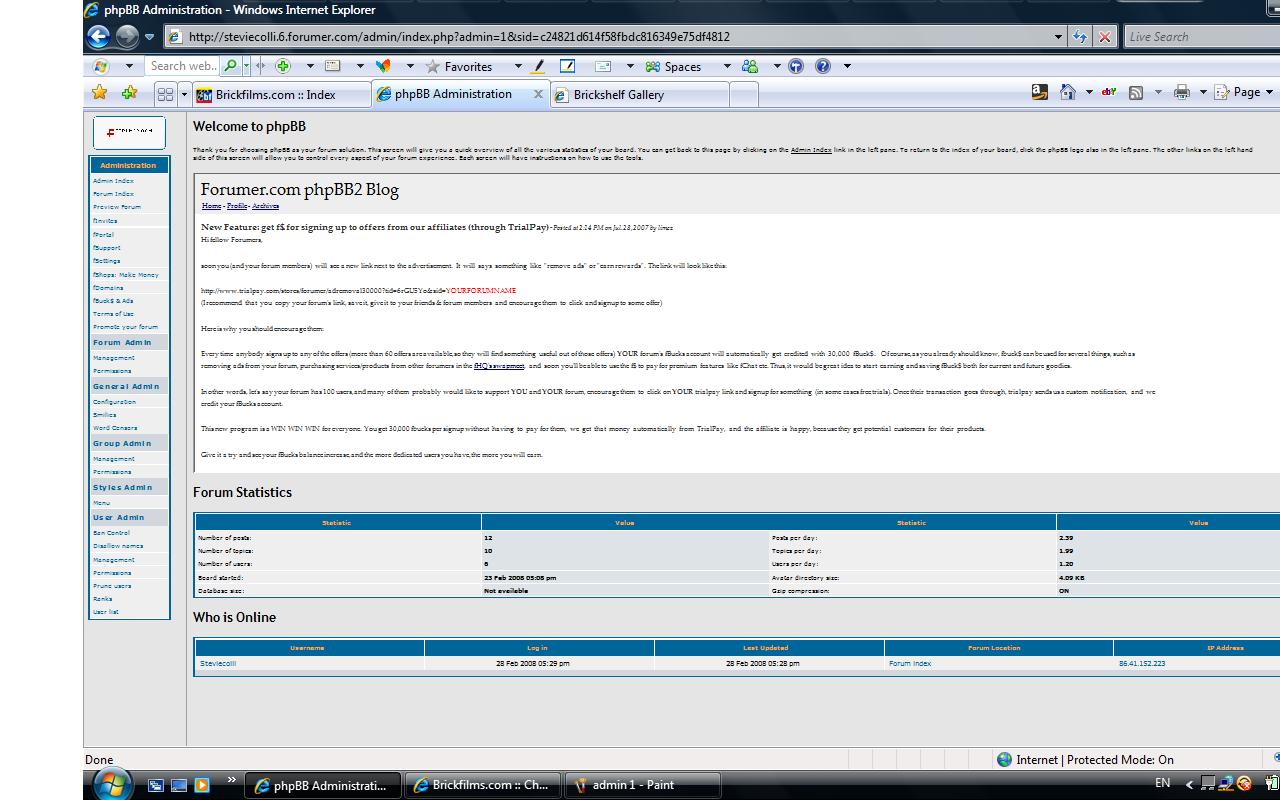Open the Preview Forum sidebar link

(117, 207)
